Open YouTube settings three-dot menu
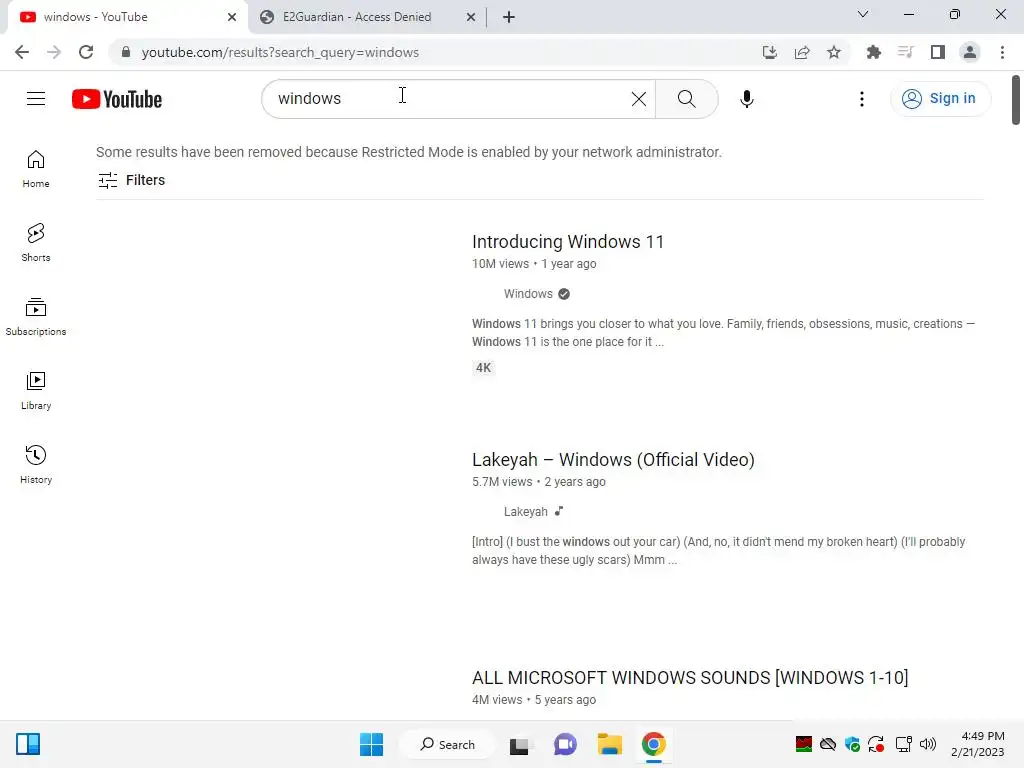 coord(861,99)
